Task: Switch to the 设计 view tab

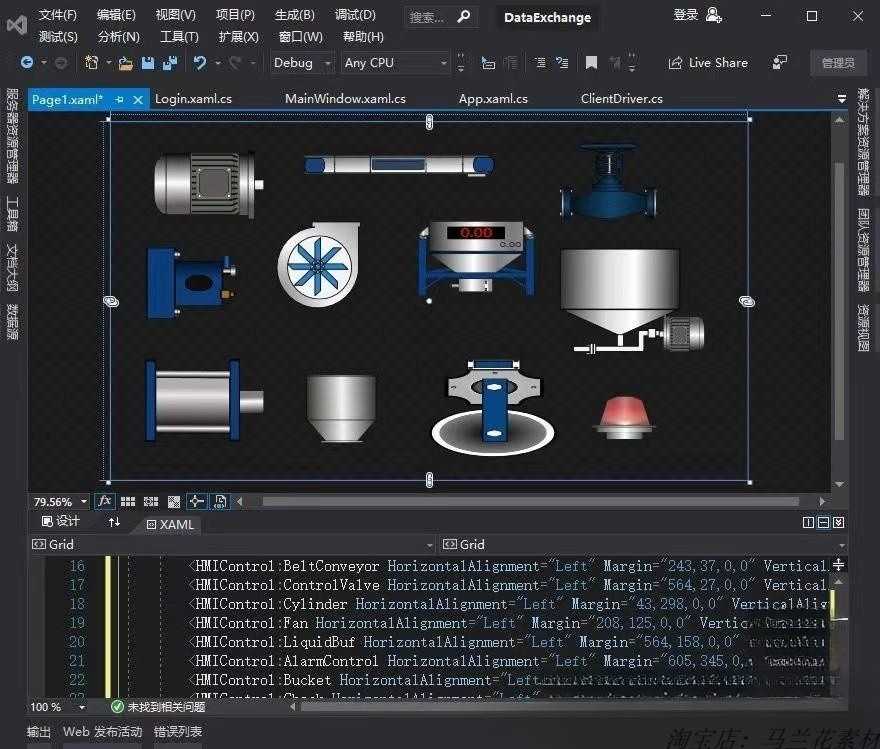Action: 61,521
